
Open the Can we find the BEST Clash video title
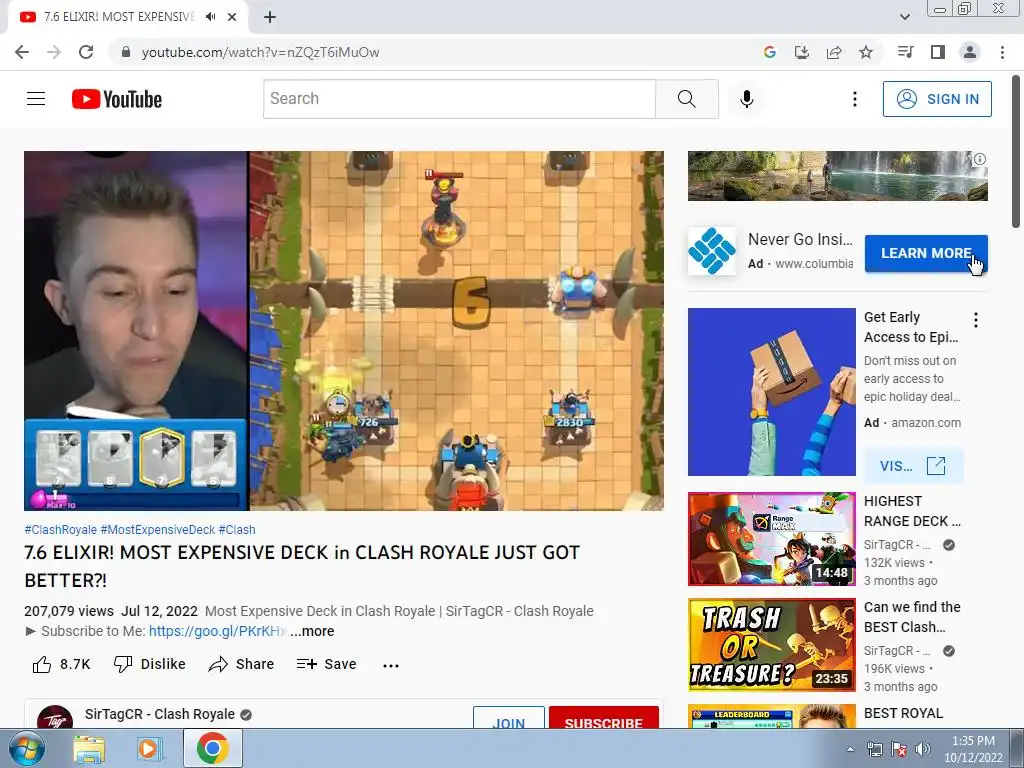click(912, 616)
